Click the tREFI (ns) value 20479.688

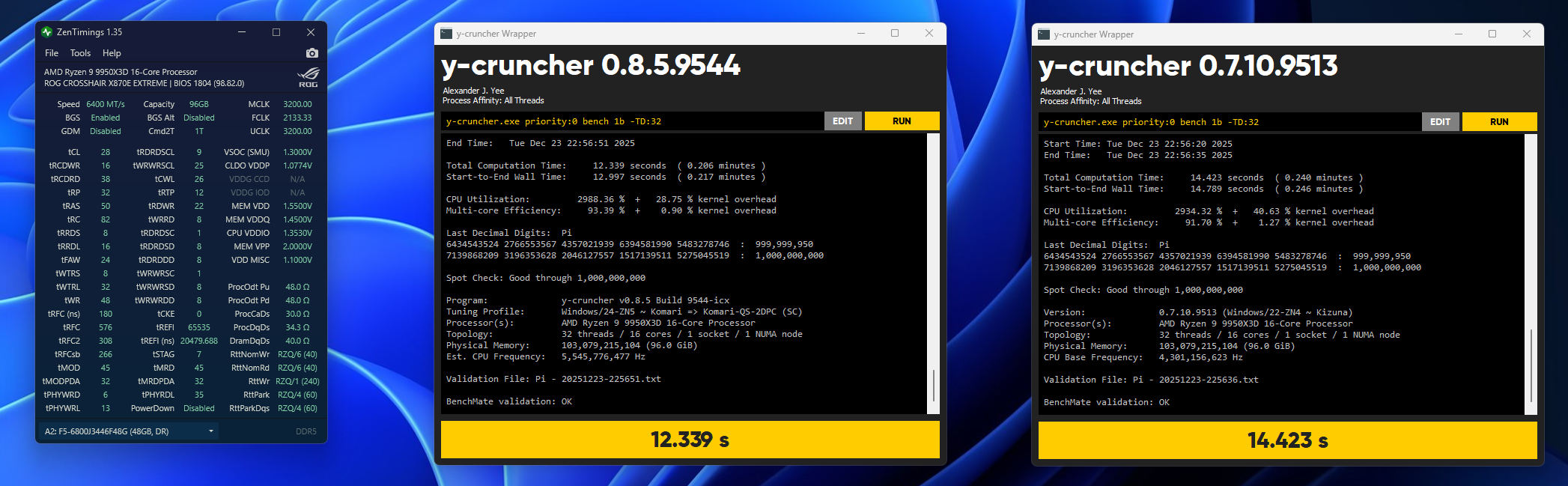(199, 341)
